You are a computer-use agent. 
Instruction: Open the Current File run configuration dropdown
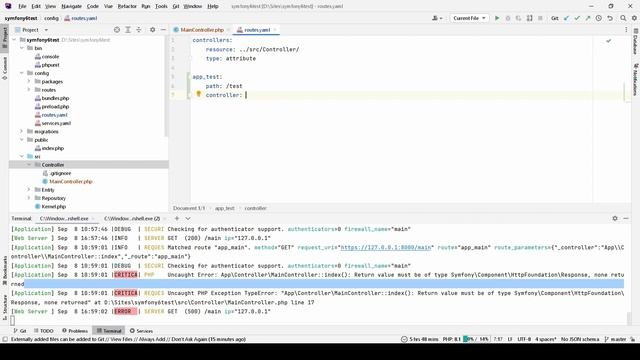469,18
